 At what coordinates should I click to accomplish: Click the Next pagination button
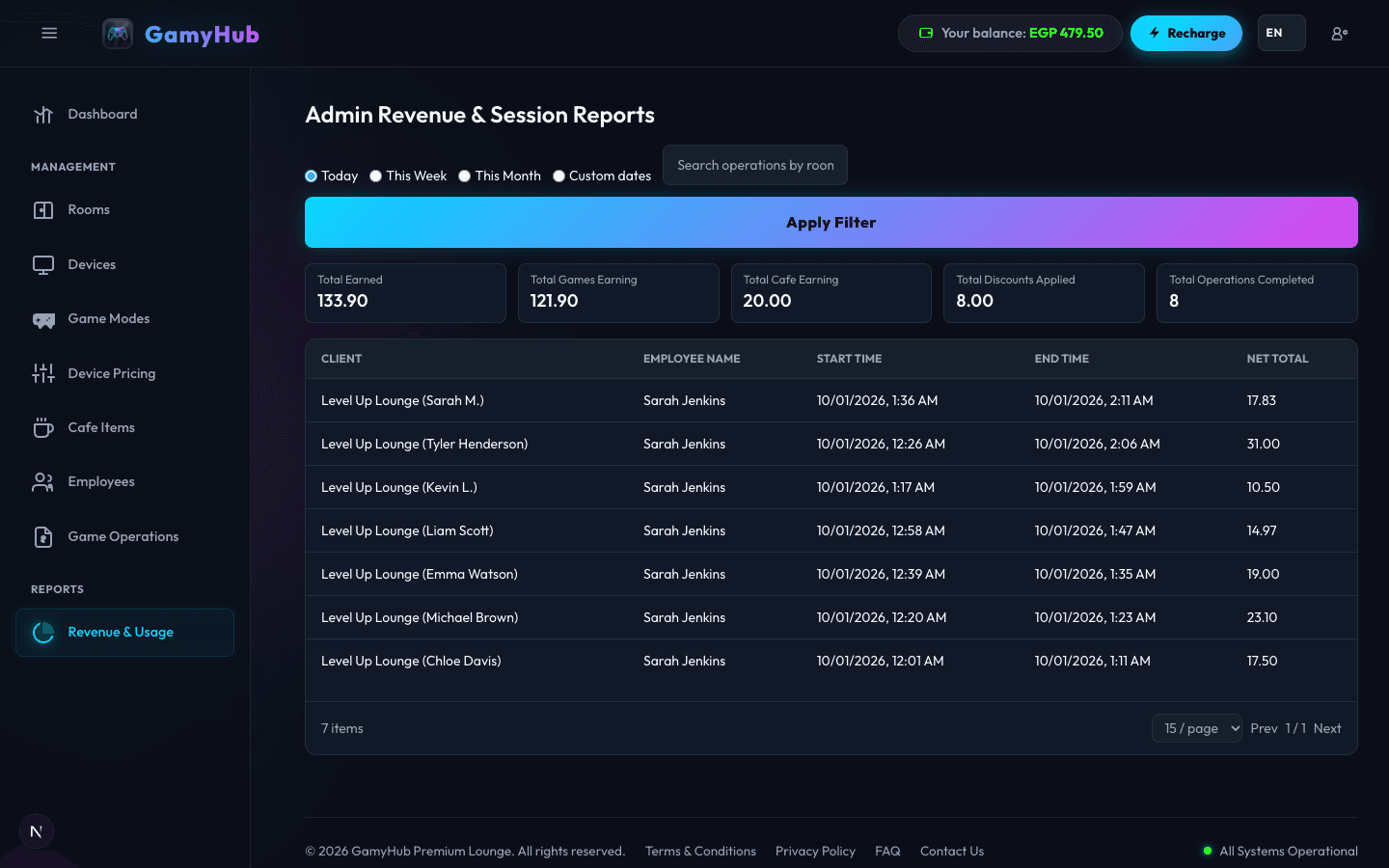click(1327, 728)
